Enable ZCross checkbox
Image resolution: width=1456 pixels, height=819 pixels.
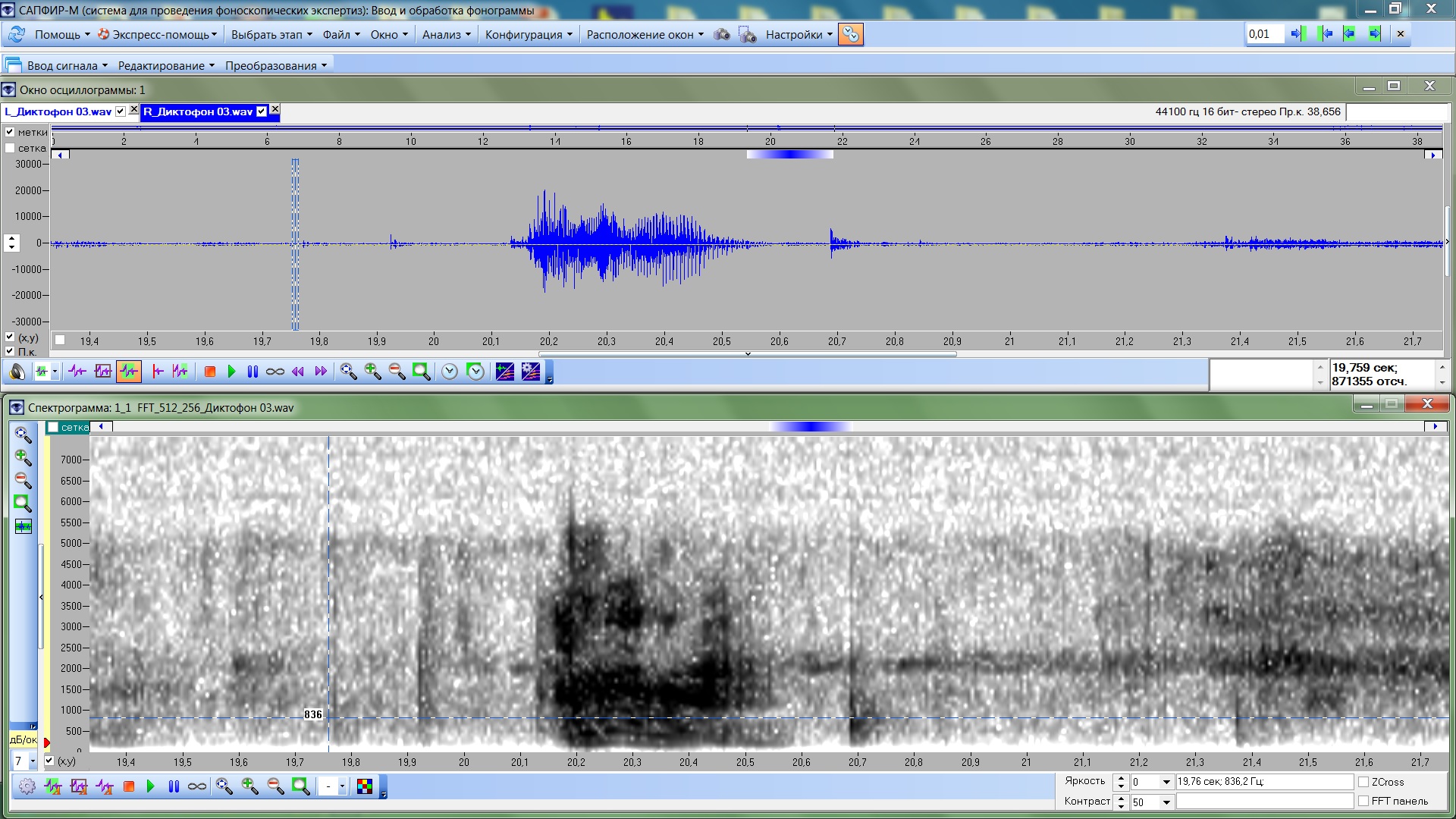click(x=1363, y=782)
